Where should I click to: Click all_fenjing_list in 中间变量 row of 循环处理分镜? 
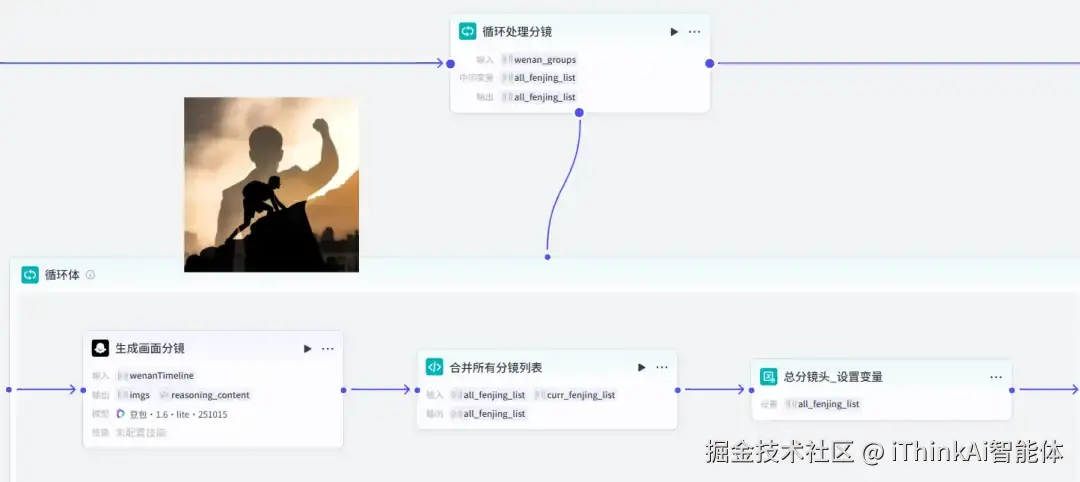tap(539, 78)
